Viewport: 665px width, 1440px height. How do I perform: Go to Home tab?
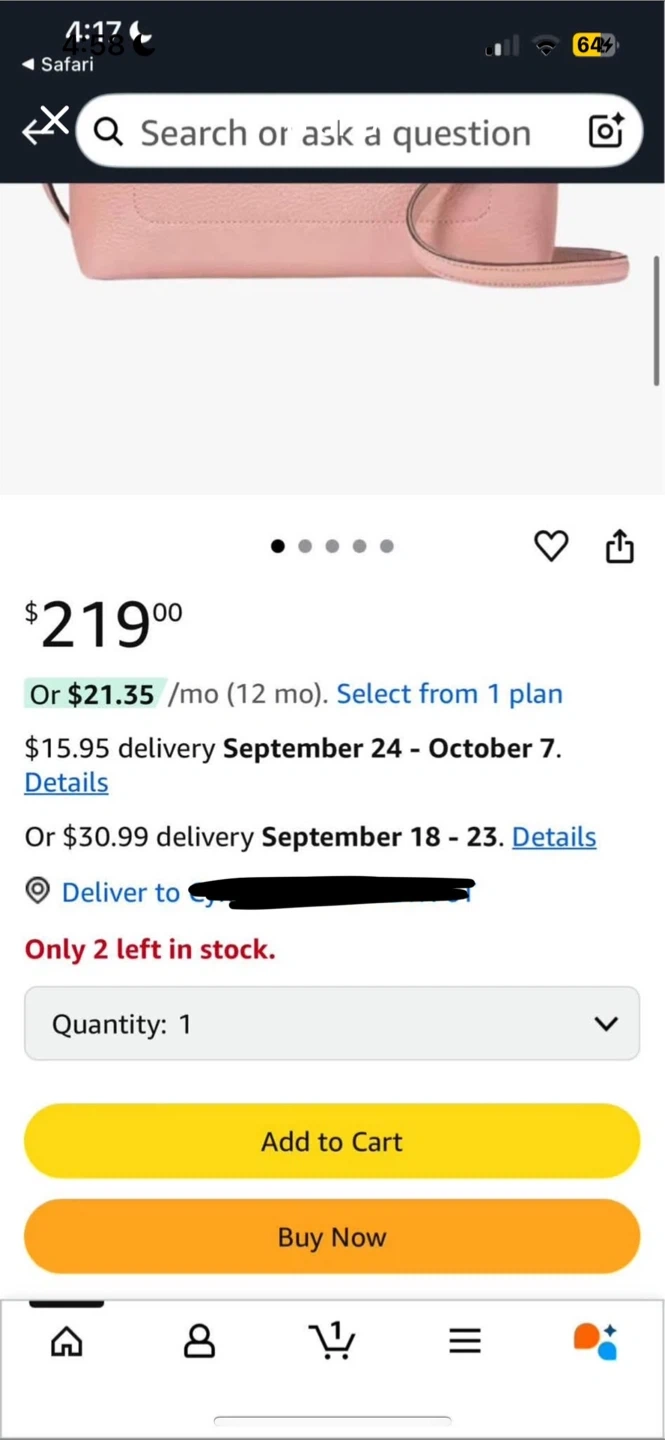pyautogui.click(x=67, y=1341)
